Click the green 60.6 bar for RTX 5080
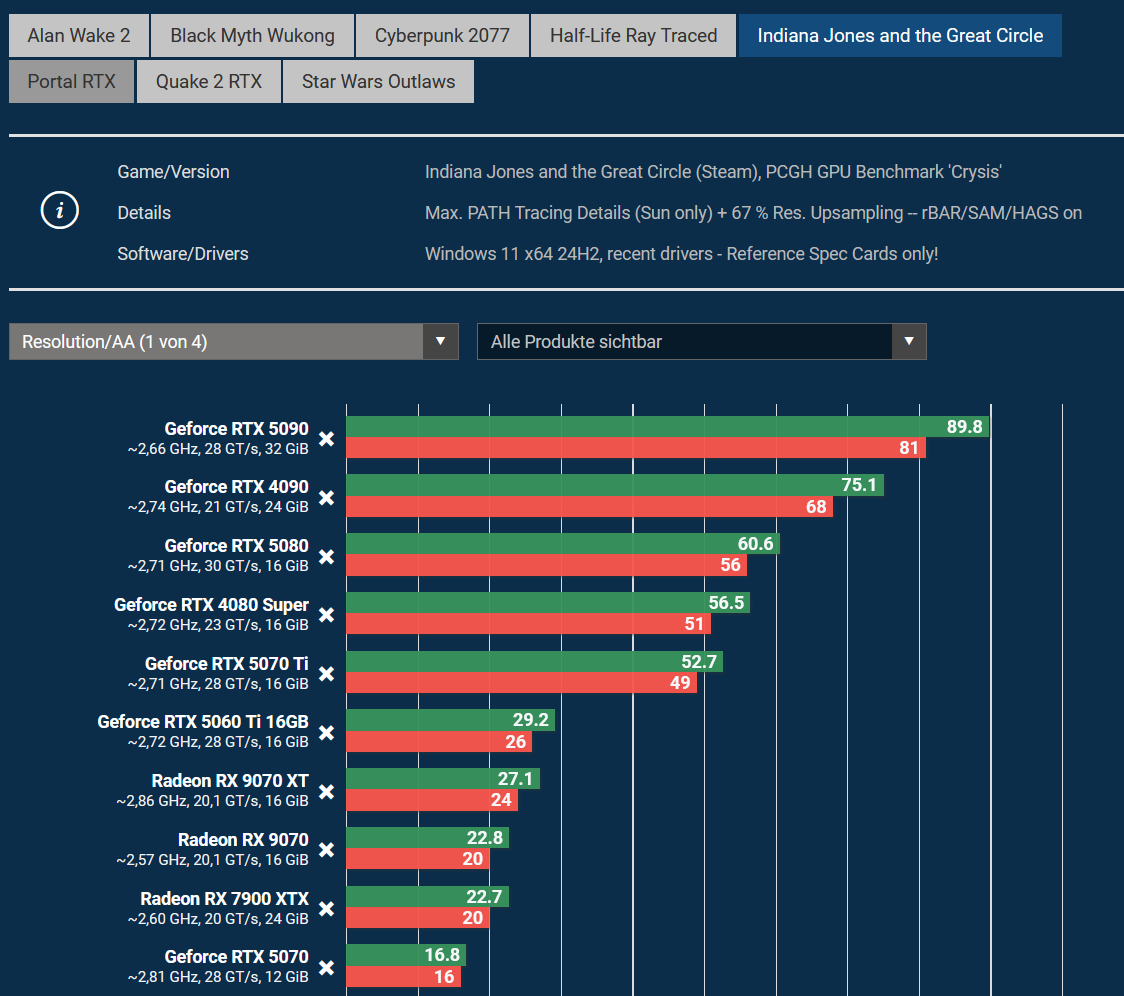Image resolution: width=1124 pixels, height=996 pixels. tap(563, 544)
